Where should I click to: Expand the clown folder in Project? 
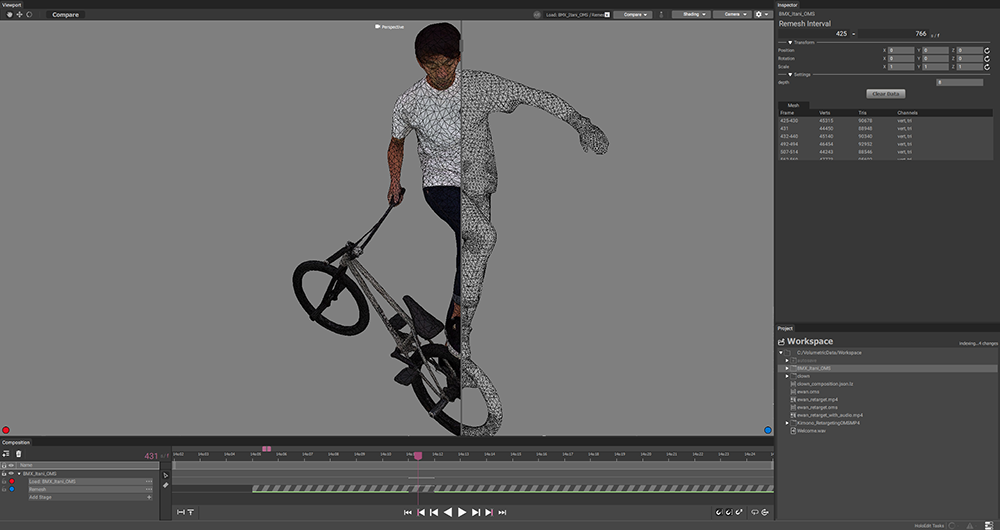coord(787,376)
